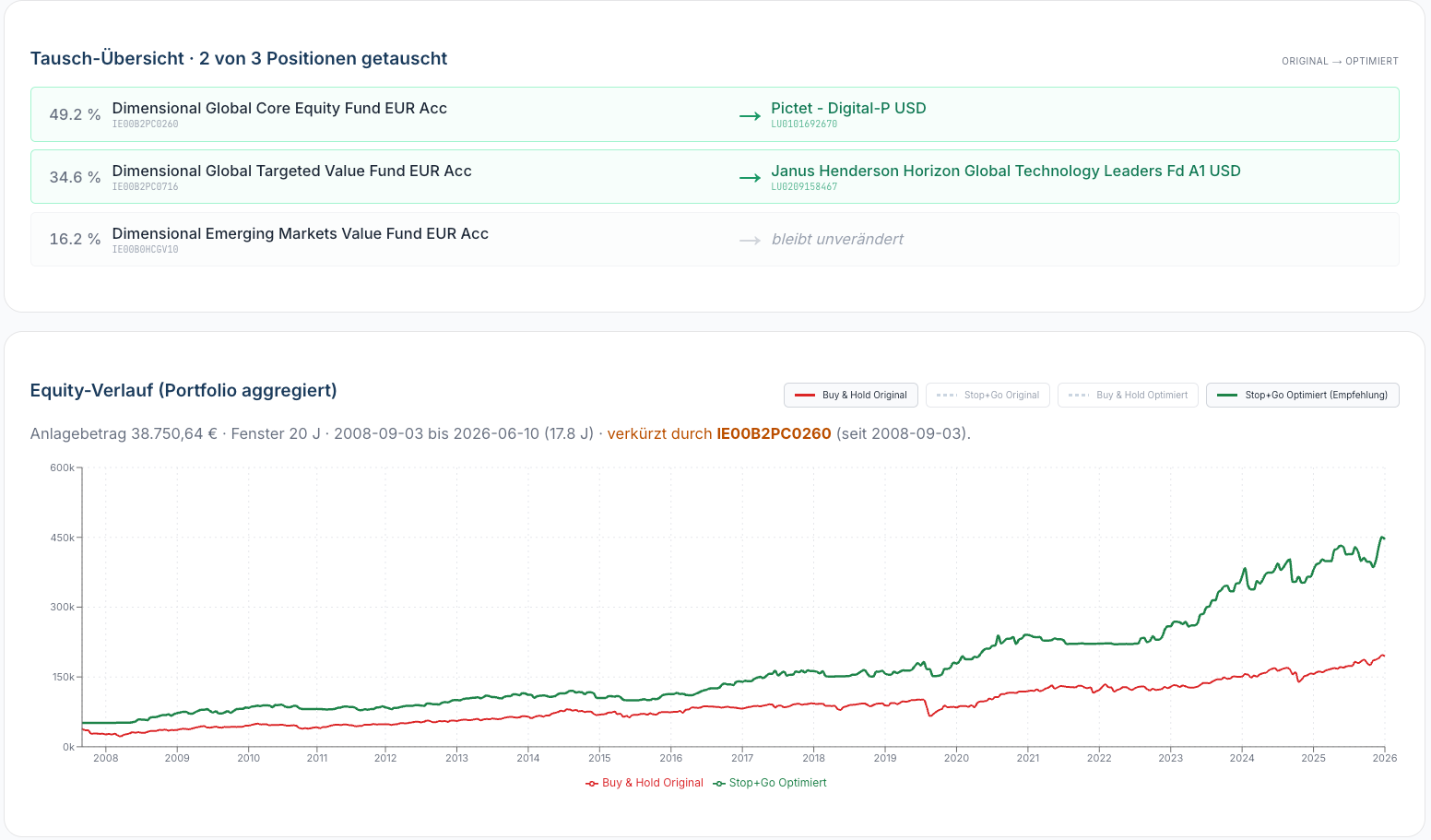Click the Tausch-Übersicht heading

click(x=239, y=58)
